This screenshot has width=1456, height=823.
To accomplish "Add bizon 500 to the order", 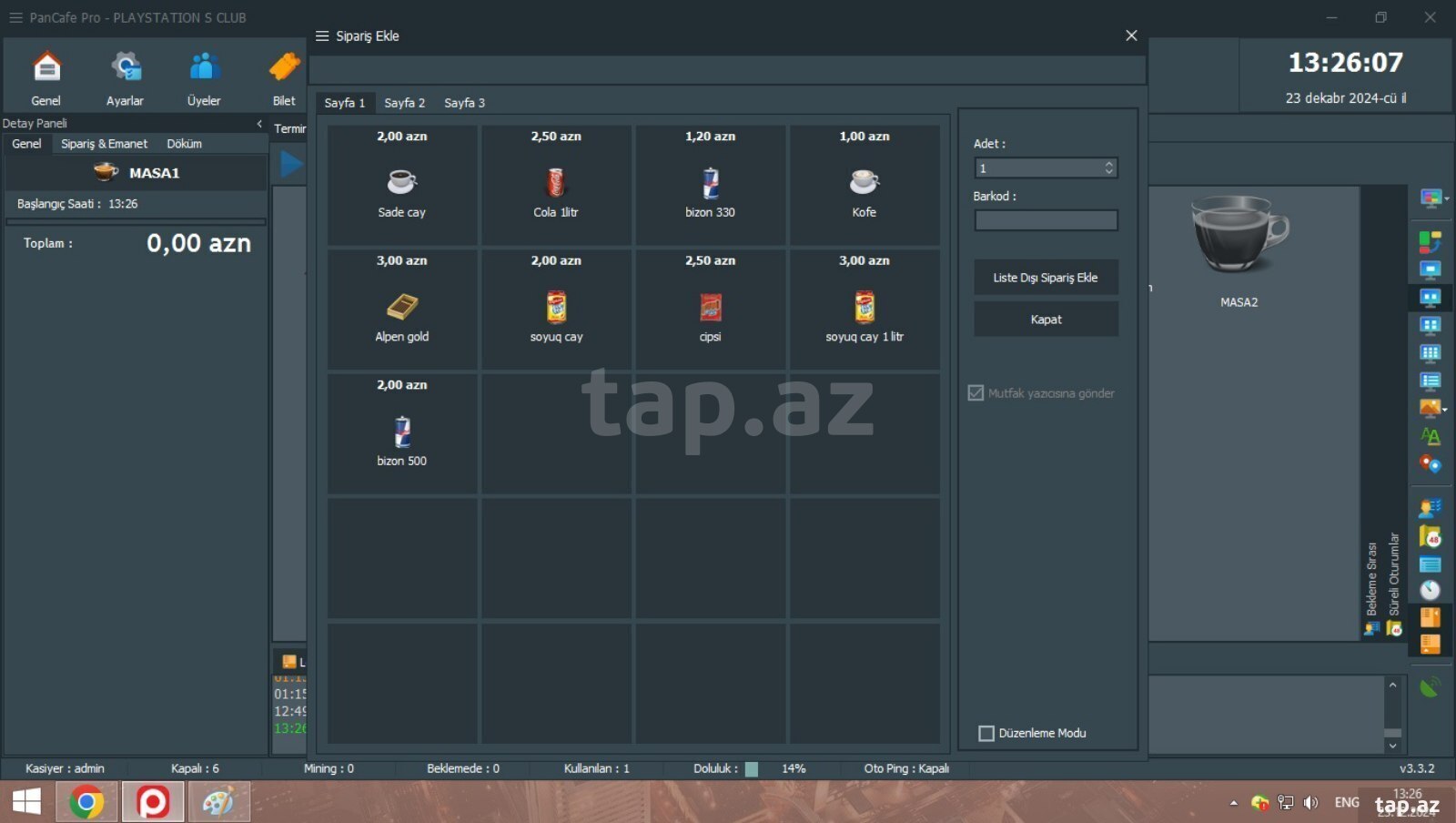I will 402,434.
